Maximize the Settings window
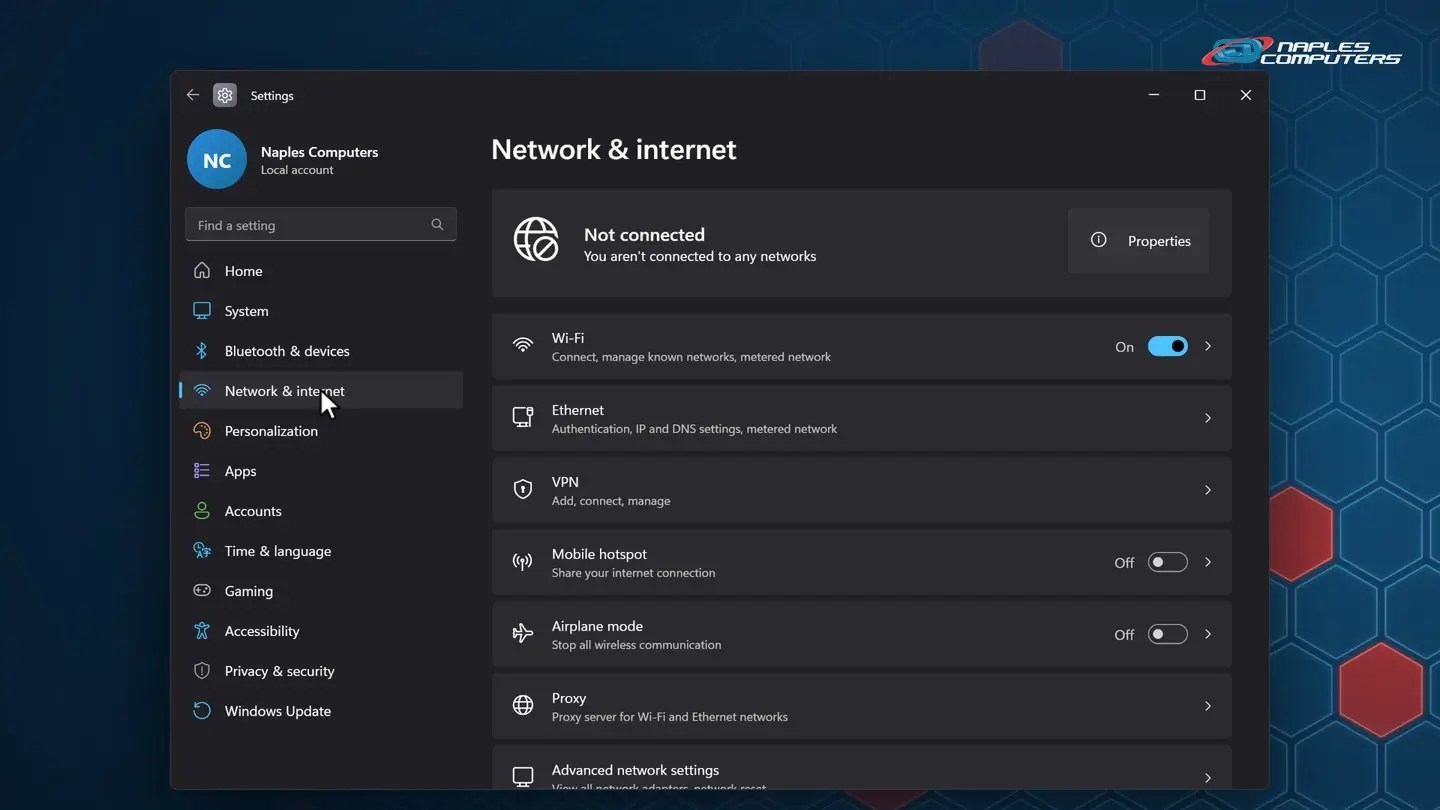The width and height of the screenshot is (1440, 810). pyautogui.click(x=1200, y=95)
